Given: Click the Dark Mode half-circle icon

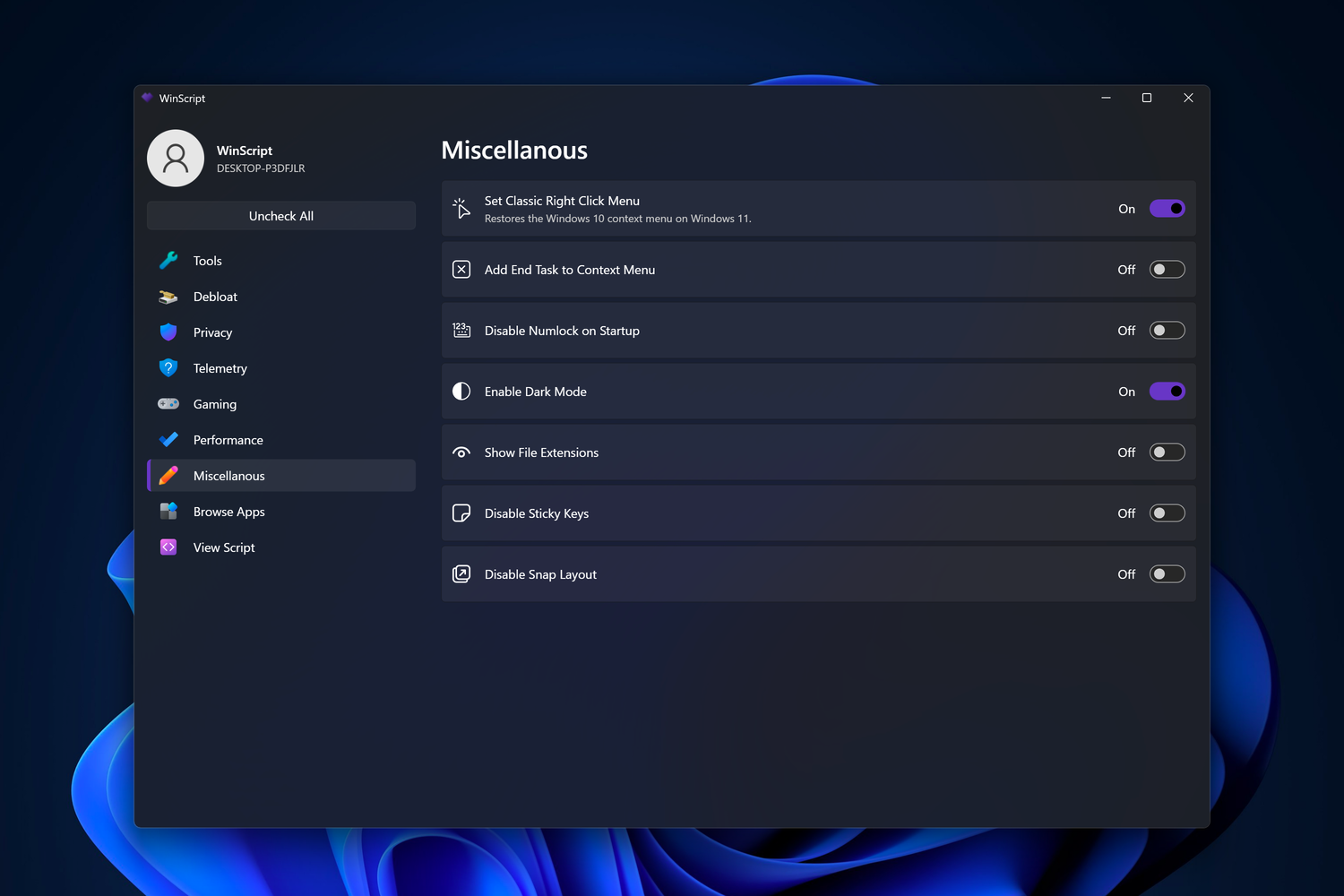Looking at the screenshot, I should coord(461,392).
